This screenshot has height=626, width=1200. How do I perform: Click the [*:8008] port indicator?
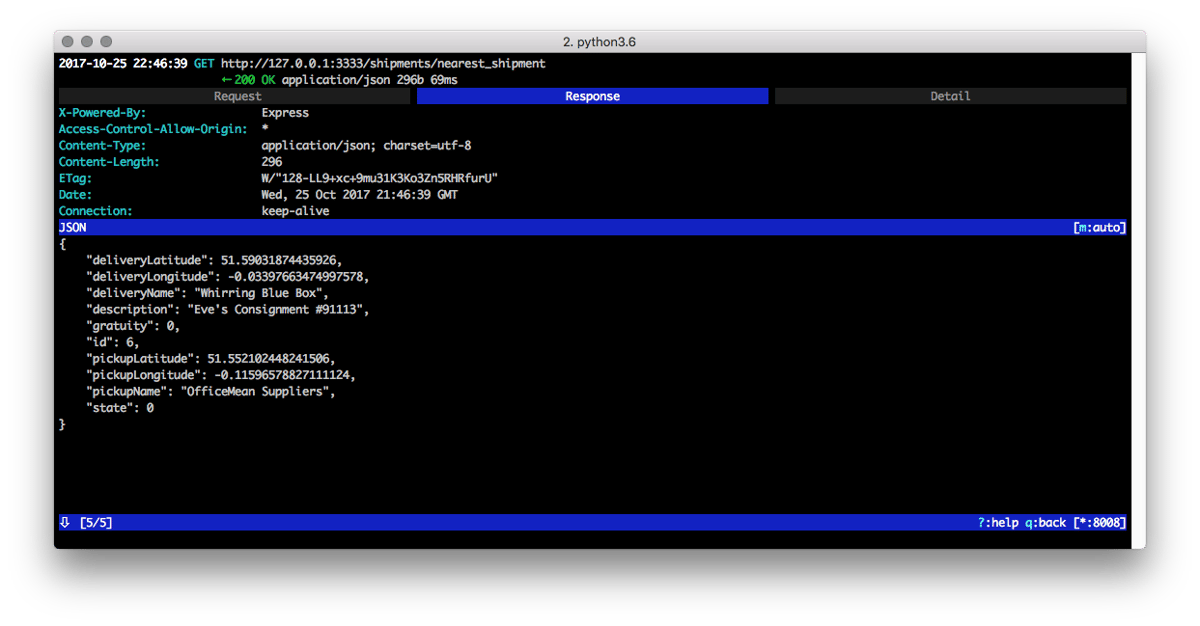click(1101, 521)
